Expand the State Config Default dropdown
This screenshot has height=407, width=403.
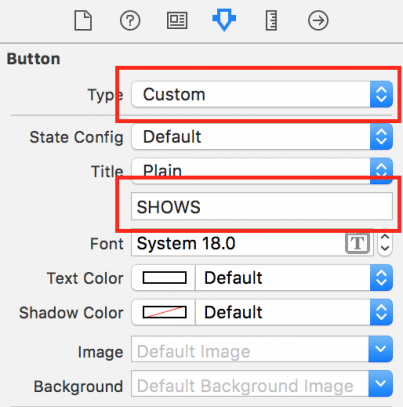[x=262, y=137]
